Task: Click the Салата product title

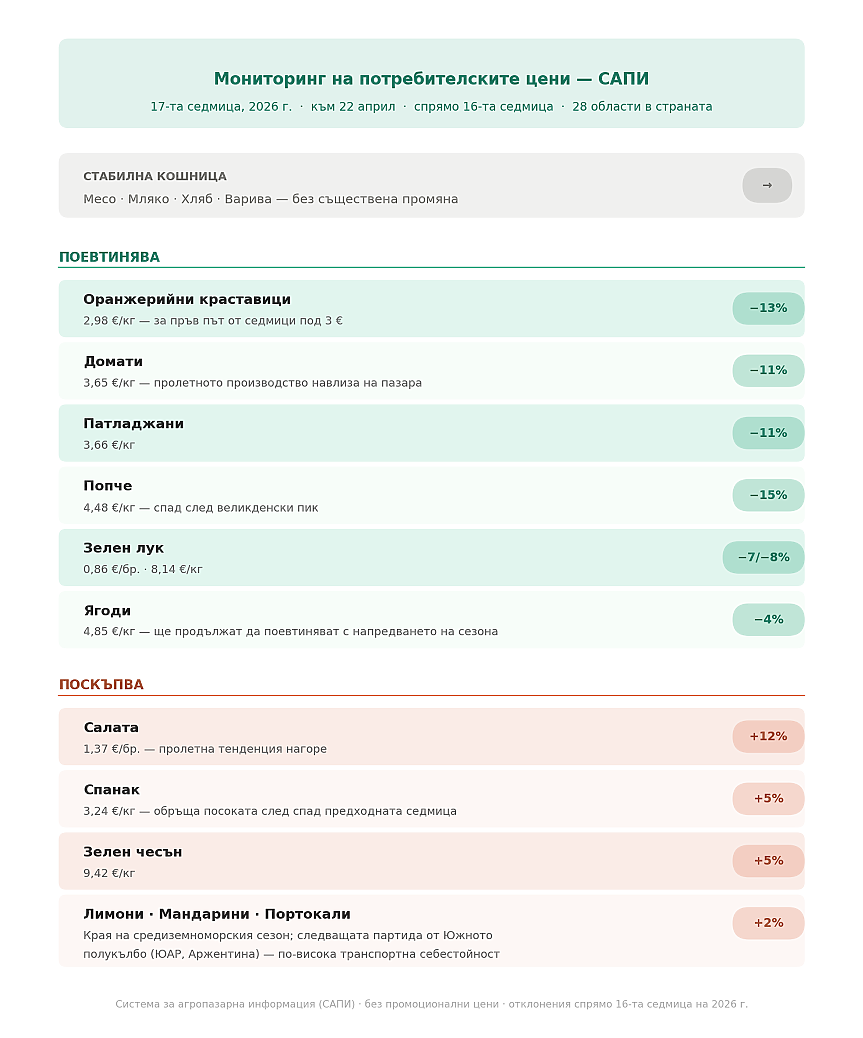Action: 111,727
